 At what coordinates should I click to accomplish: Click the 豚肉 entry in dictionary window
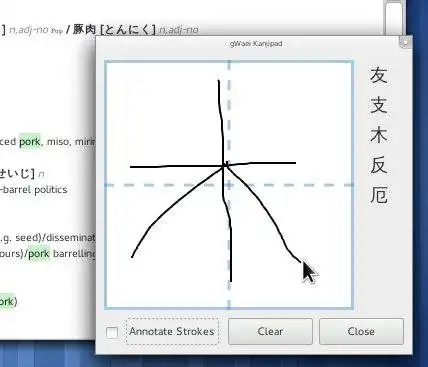point(85,29)
